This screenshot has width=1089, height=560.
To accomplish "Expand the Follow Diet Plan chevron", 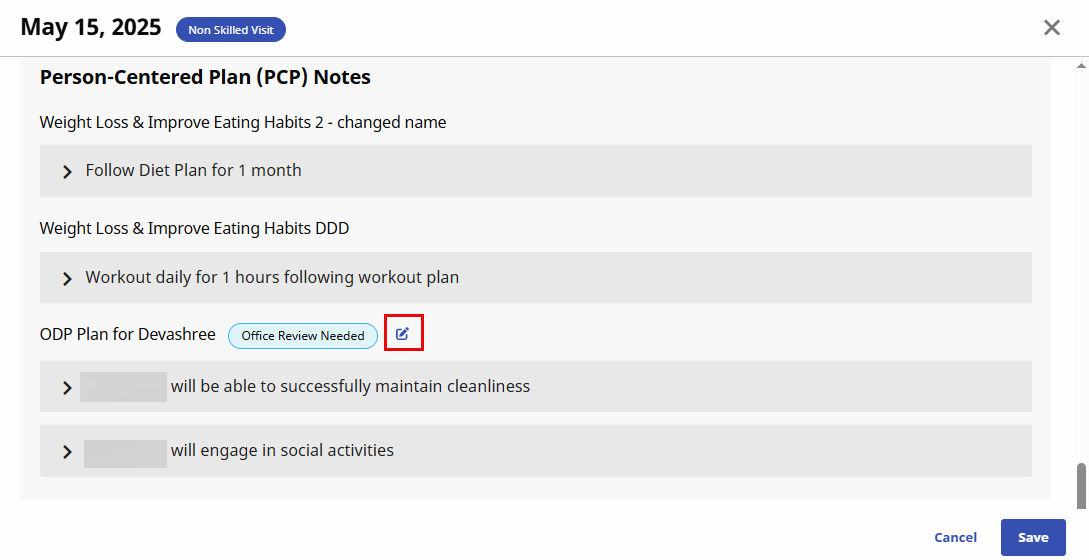I will pos(67,172).
